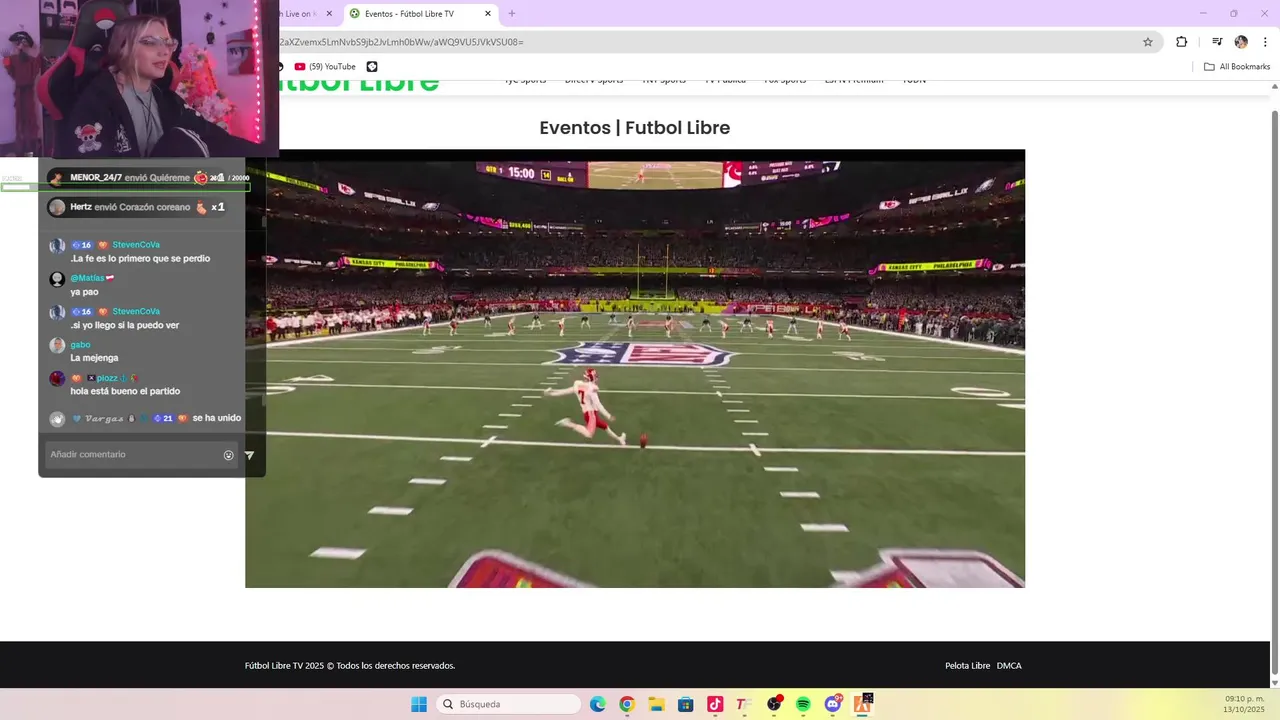1280x720 pixels.
Task: Click the @Matías username in chat
Action: tap(87, 278)
